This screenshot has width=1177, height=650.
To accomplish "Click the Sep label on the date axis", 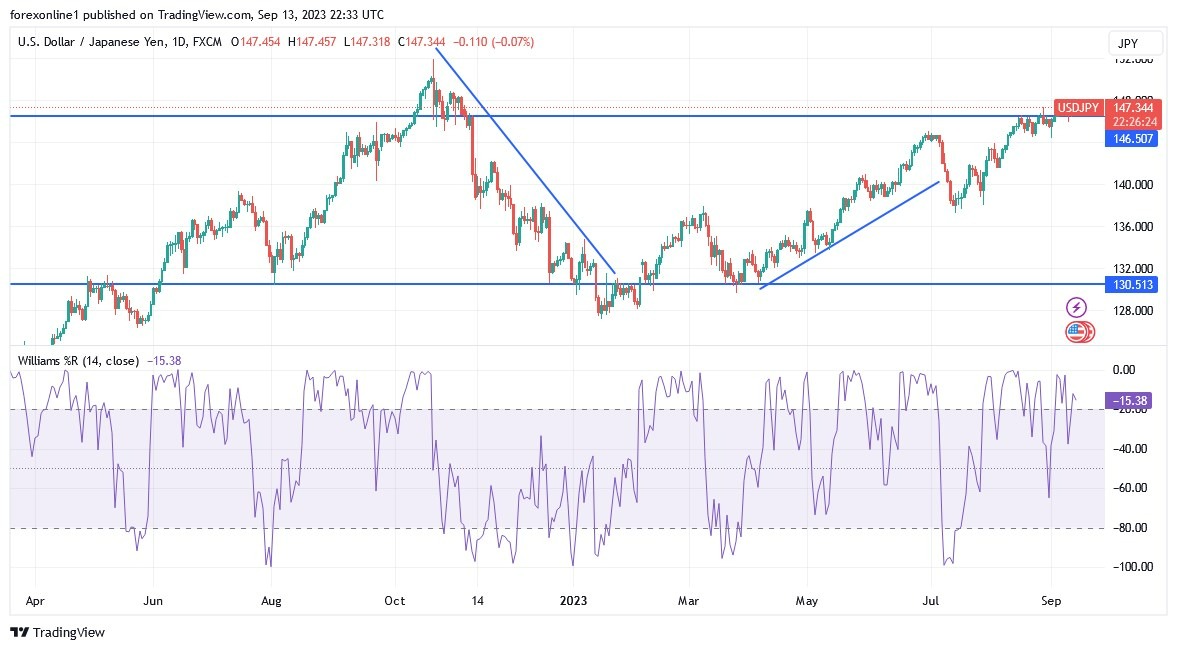I will click(1050, 601).
